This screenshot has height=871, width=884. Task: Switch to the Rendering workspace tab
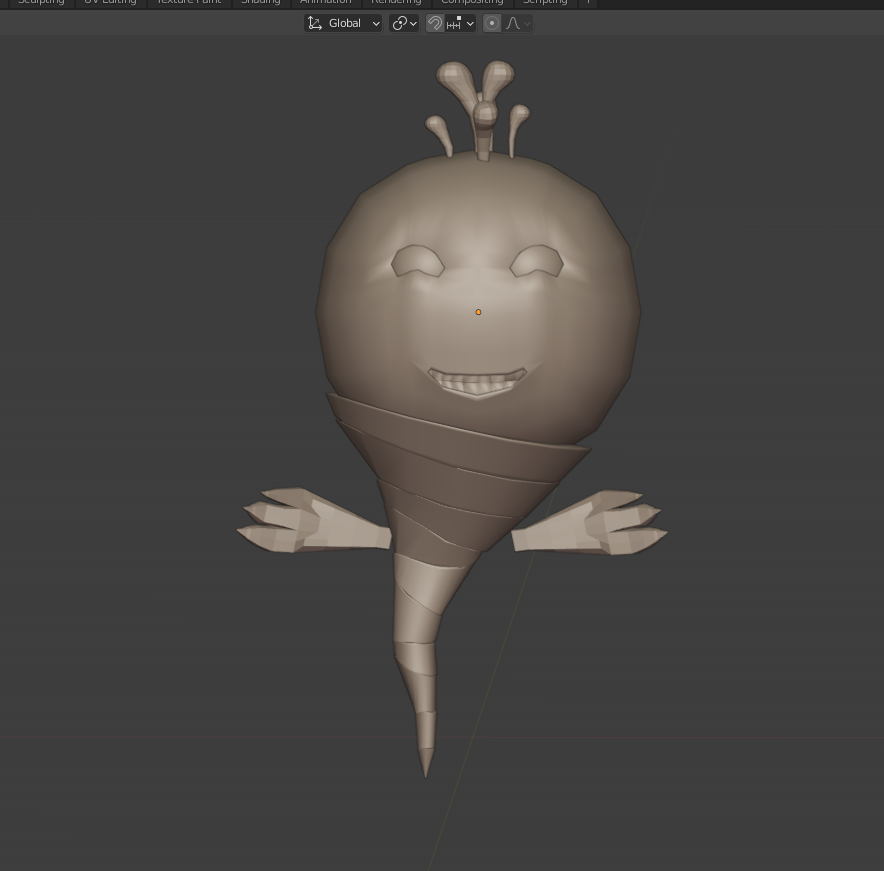[396, 2]
